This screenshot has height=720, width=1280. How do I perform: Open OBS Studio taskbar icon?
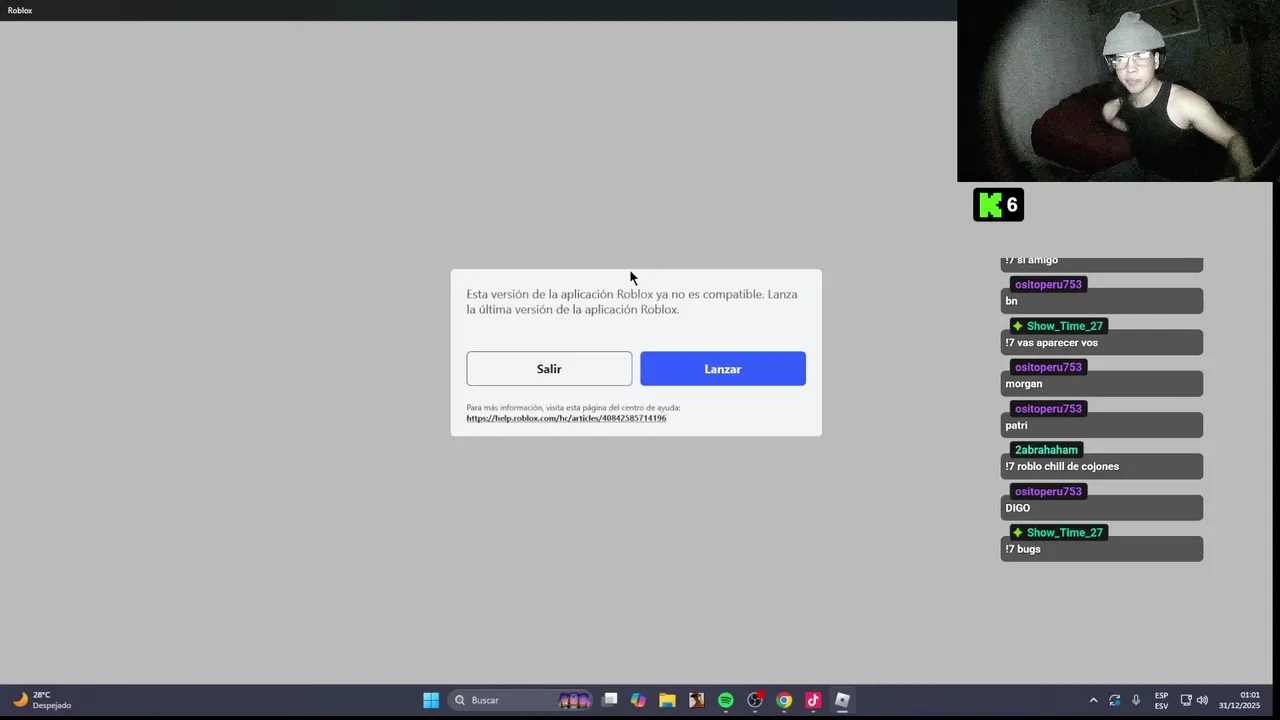[755, 700]
